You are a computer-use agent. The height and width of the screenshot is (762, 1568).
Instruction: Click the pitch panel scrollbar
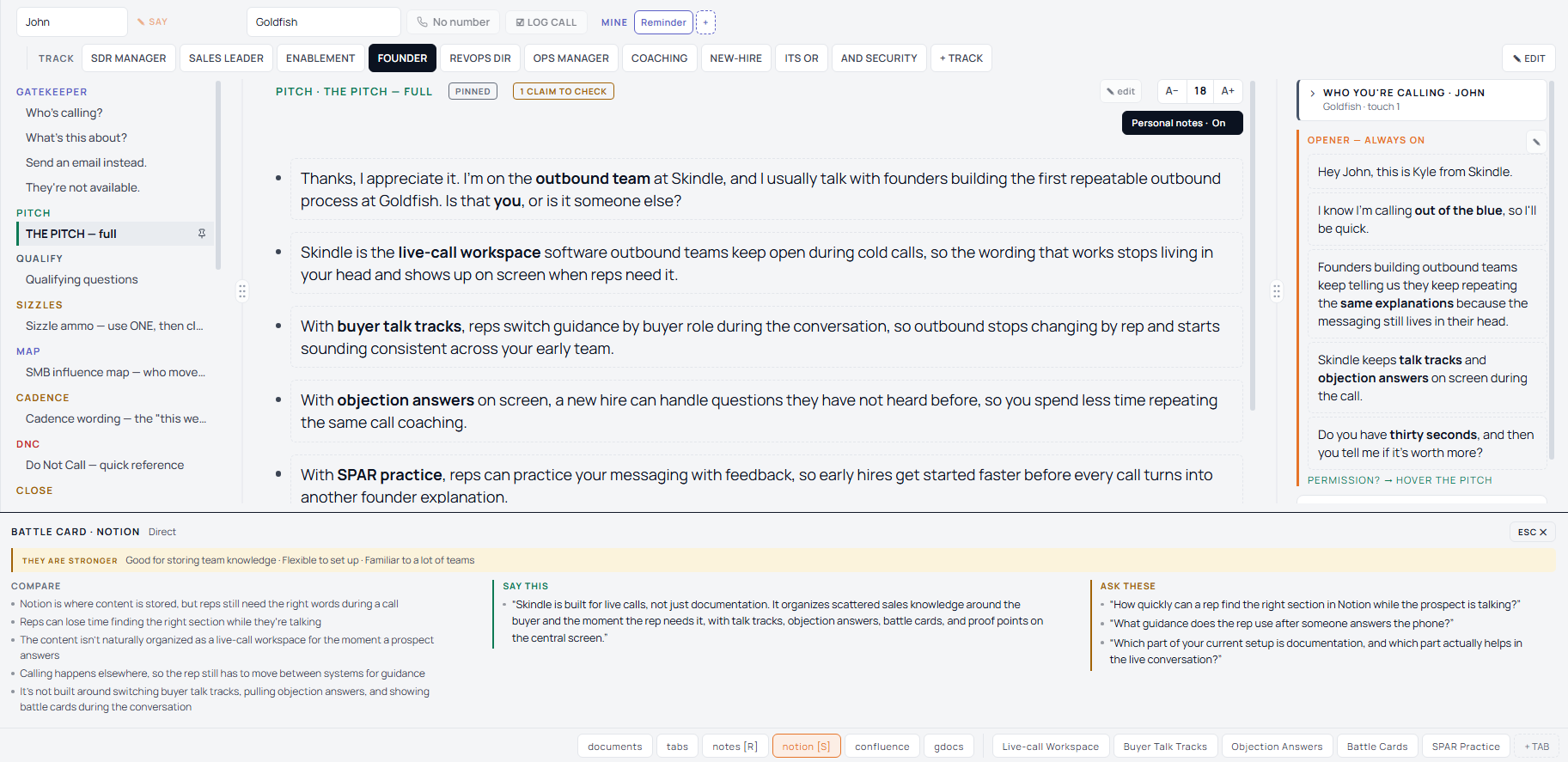(1253, 246)
